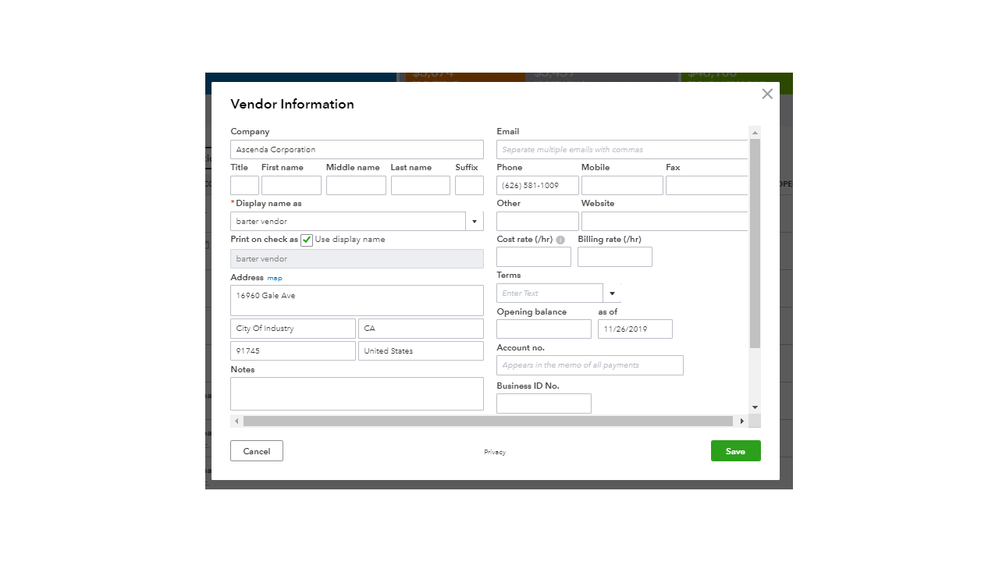Click the Account no. field

click(x=590, y=365)
